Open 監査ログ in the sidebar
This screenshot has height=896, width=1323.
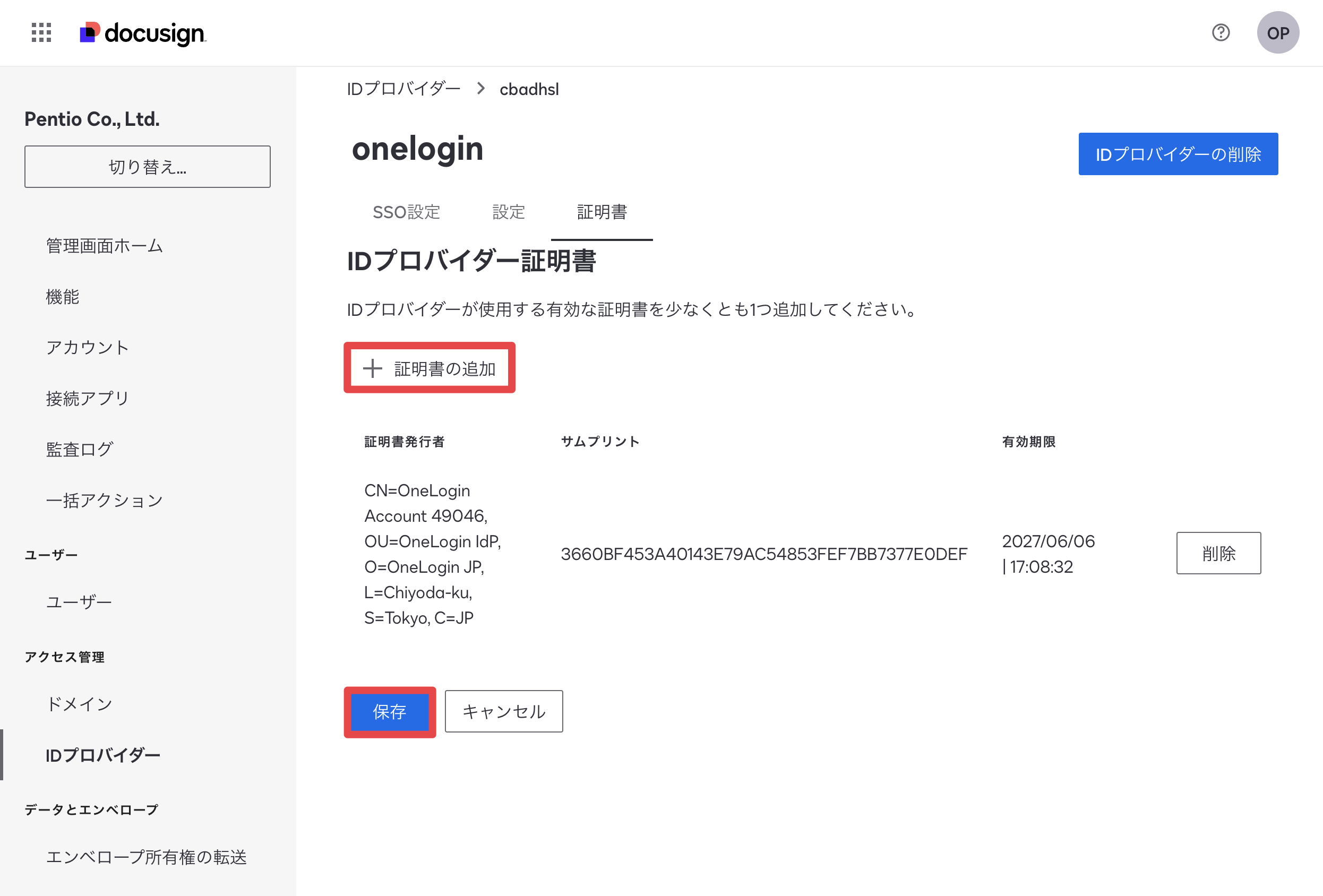[x=80, y=449]
